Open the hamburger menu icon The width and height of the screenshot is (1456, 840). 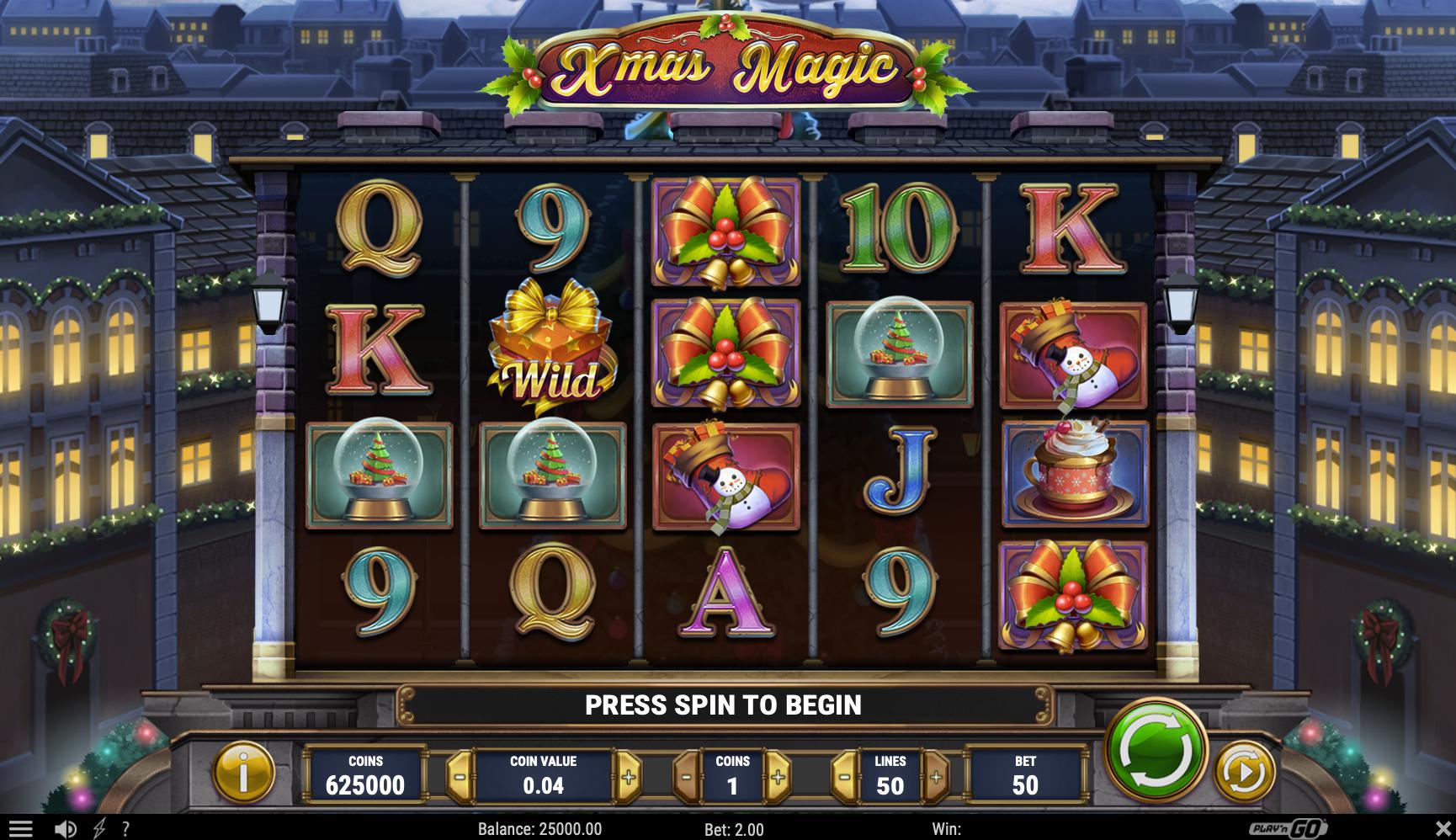(20, 829)
